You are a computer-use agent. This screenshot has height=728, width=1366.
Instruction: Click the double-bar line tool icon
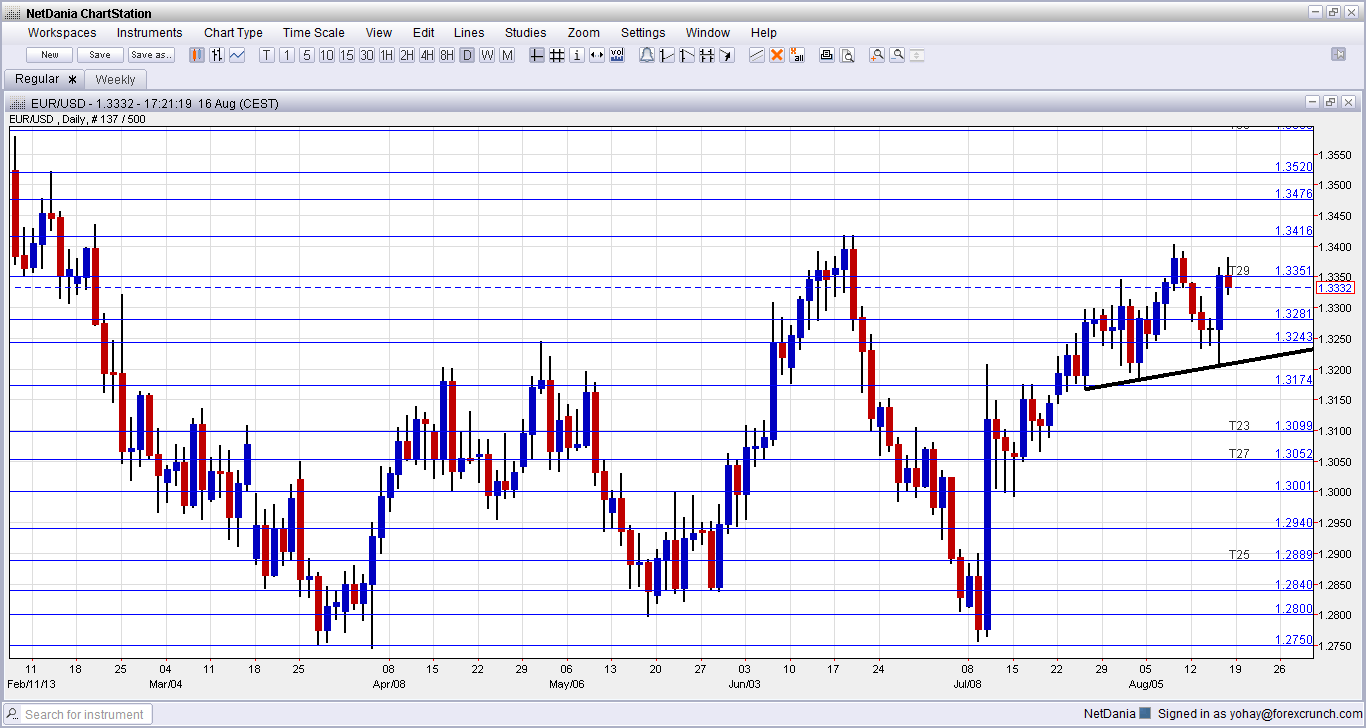707,55
